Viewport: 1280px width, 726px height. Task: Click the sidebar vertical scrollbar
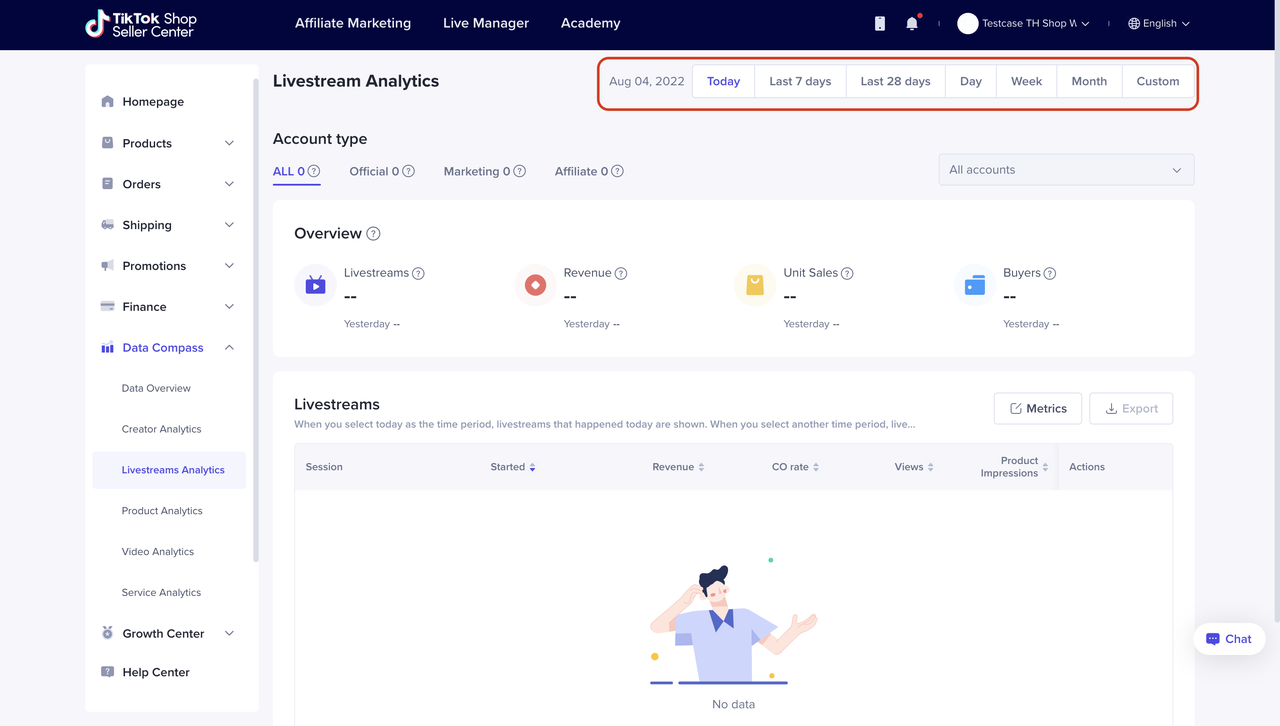click(x=256, y=320)
